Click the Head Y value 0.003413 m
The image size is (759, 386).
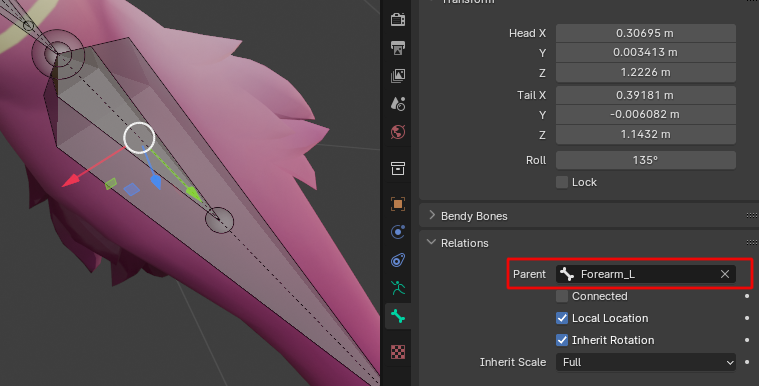(646, 52)
